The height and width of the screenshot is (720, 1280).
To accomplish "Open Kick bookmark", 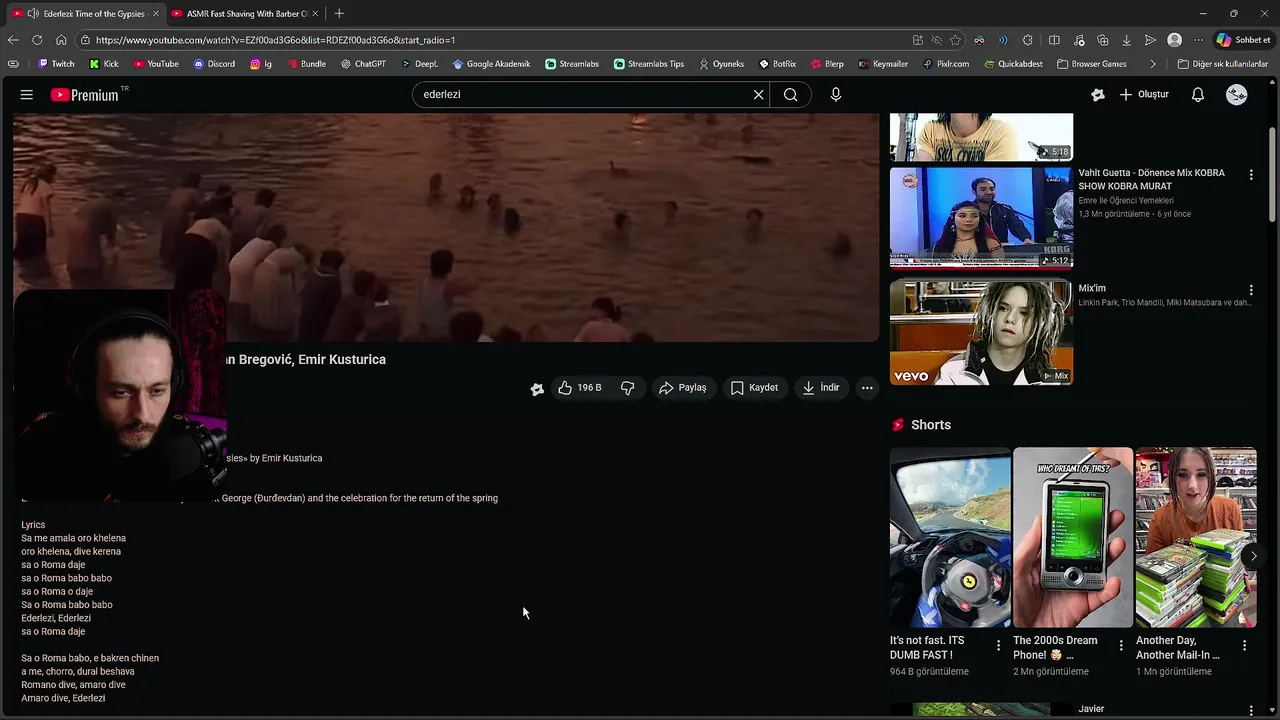I will (x=104, y=64).
